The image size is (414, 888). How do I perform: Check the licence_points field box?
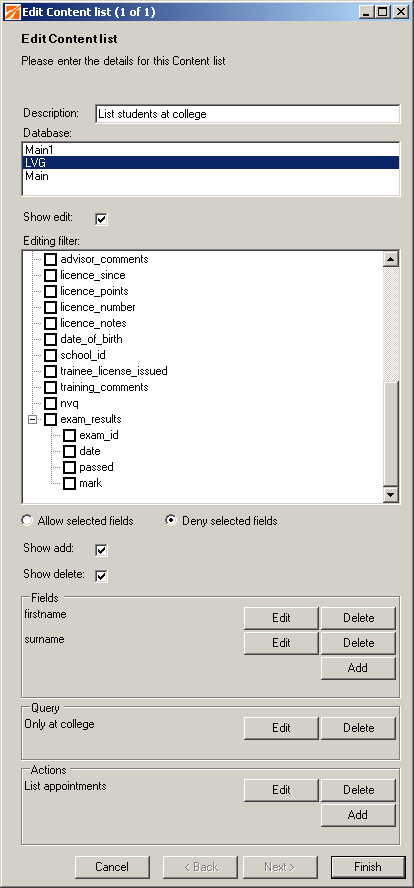click(51, 292)
